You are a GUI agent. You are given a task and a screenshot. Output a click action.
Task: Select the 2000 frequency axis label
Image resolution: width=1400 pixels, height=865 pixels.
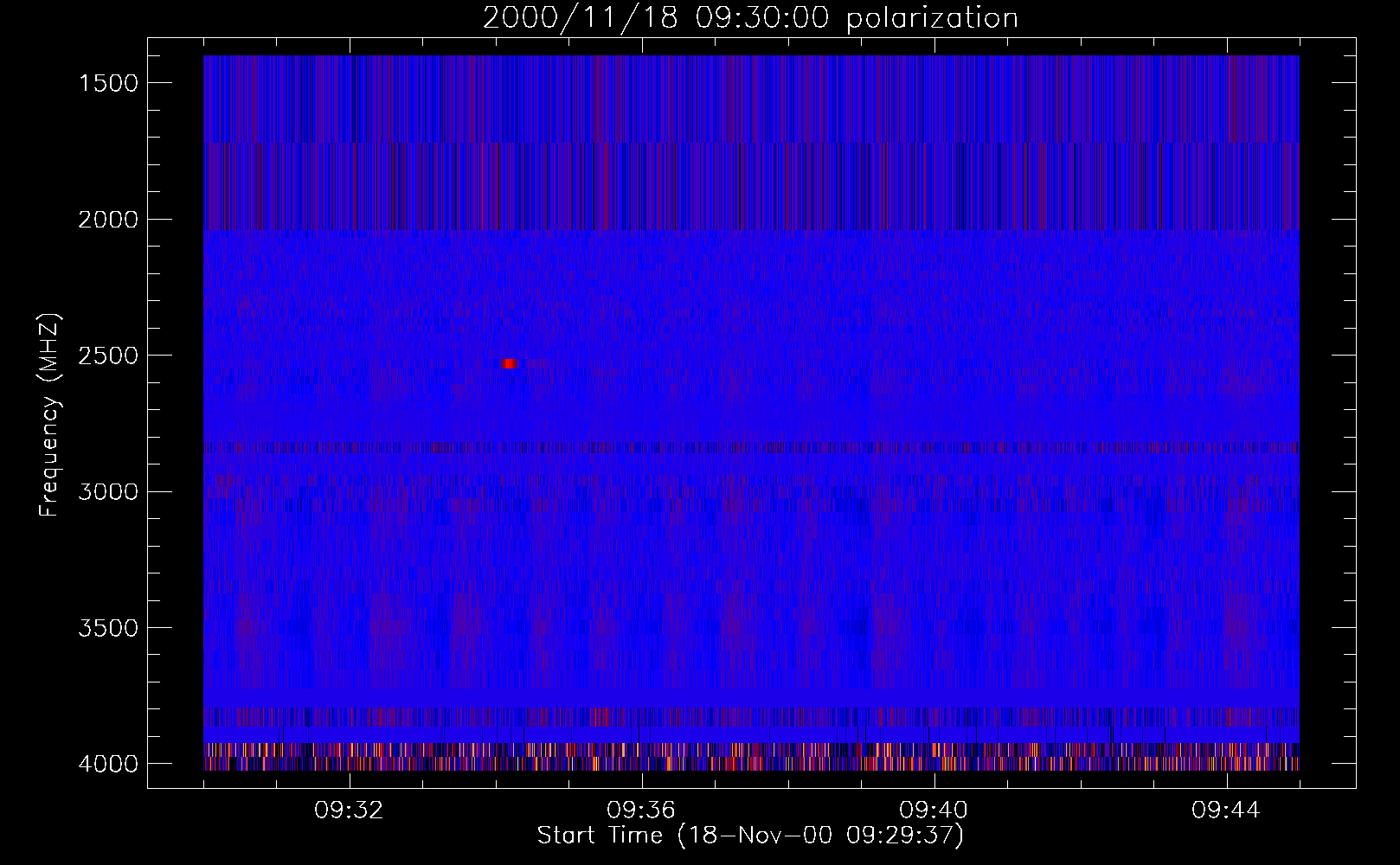pos(108,220)
